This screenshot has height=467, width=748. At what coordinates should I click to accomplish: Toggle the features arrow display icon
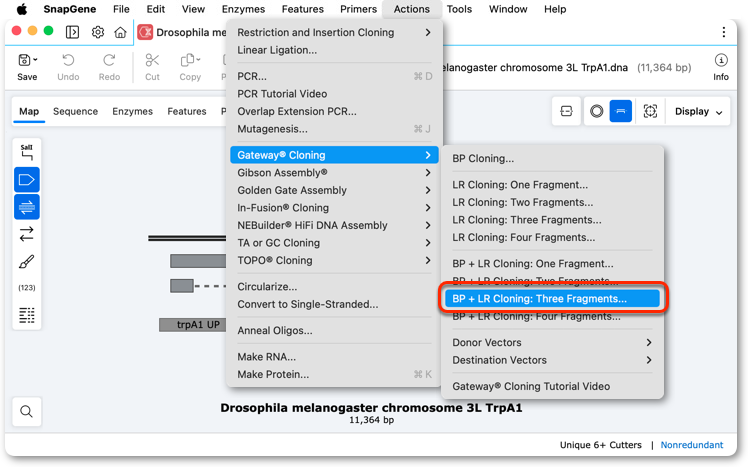[27, 180]
